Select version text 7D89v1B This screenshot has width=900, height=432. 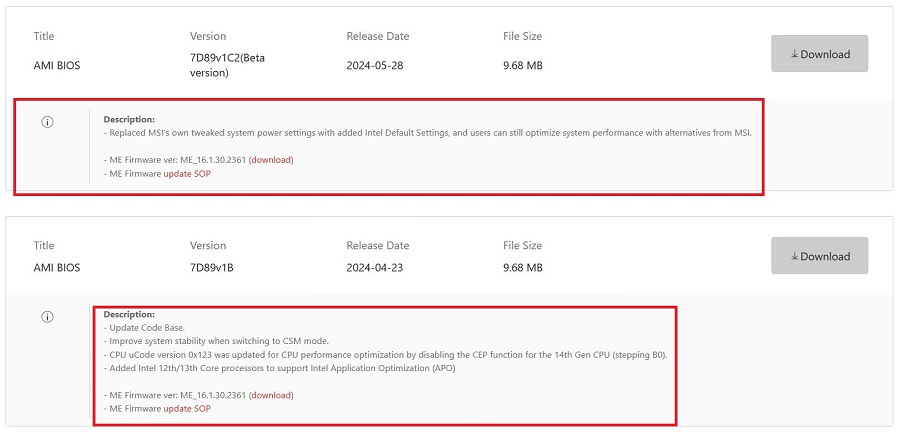211,267
